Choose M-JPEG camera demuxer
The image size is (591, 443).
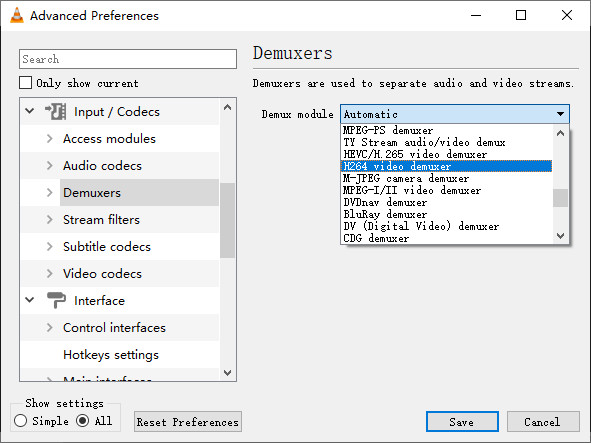(446, 178)
